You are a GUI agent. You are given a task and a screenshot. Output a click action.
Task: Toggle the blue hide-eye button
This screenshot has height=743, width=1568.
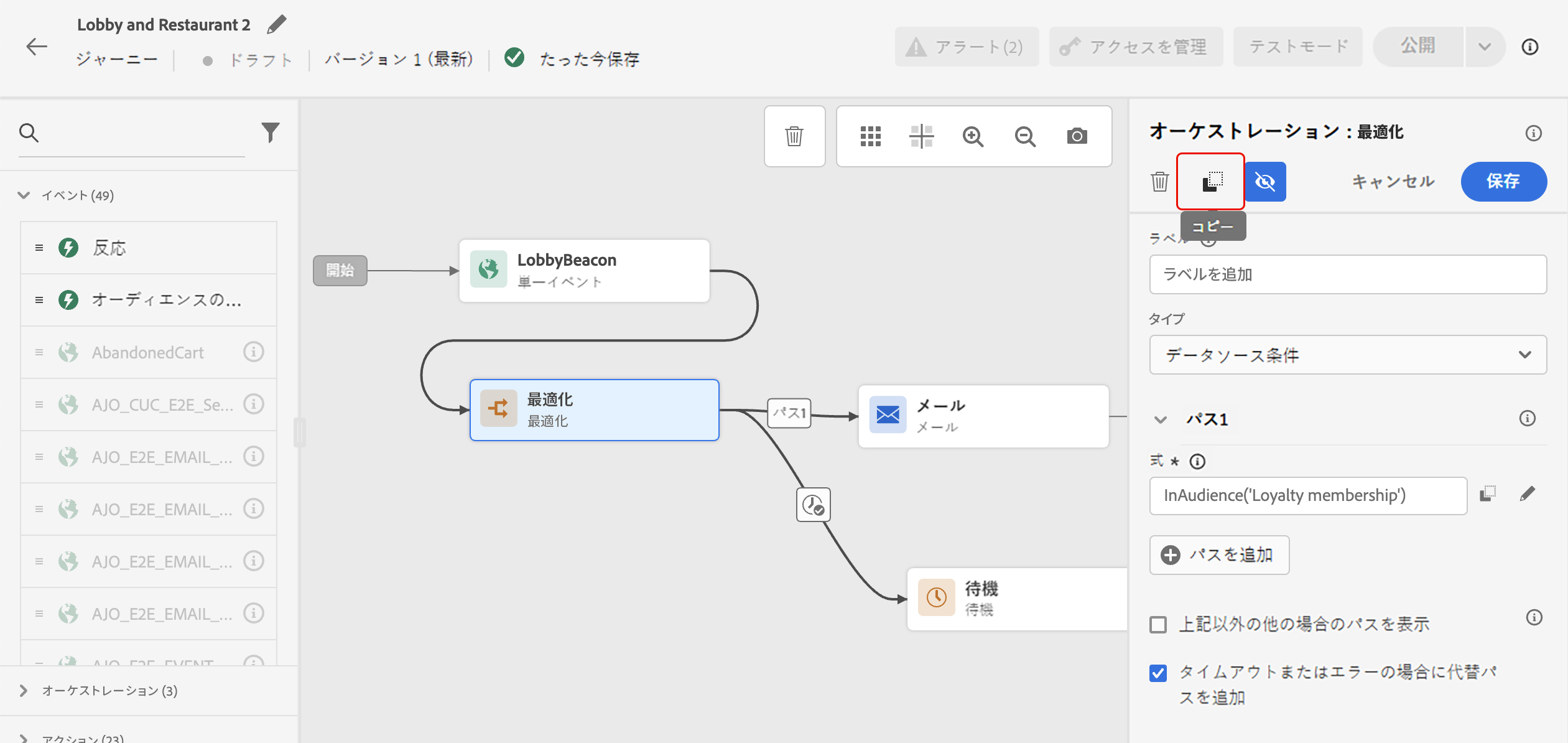(1265, 182)
